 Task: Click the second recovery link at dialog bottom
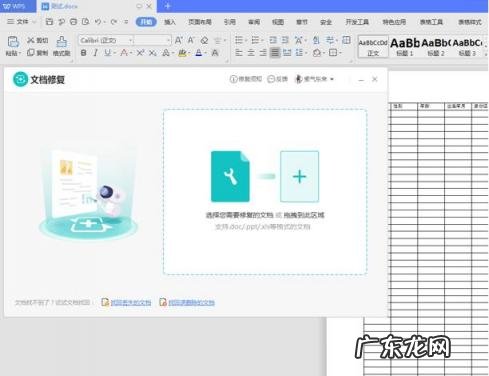tap(191, 302)
